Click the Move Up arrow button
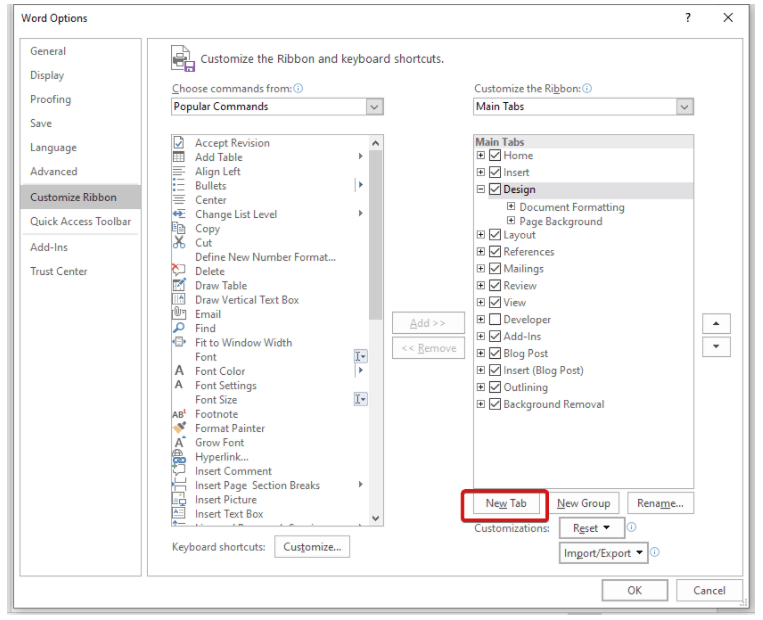The image size is (763, 620). coord(716,324)
